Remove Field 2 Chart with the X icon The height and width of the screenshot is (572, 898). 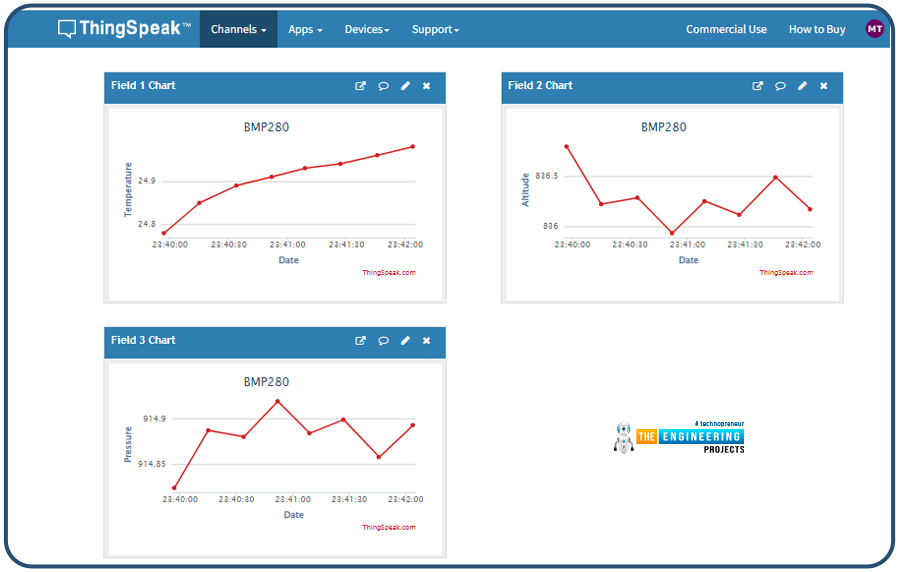point(824,86)
